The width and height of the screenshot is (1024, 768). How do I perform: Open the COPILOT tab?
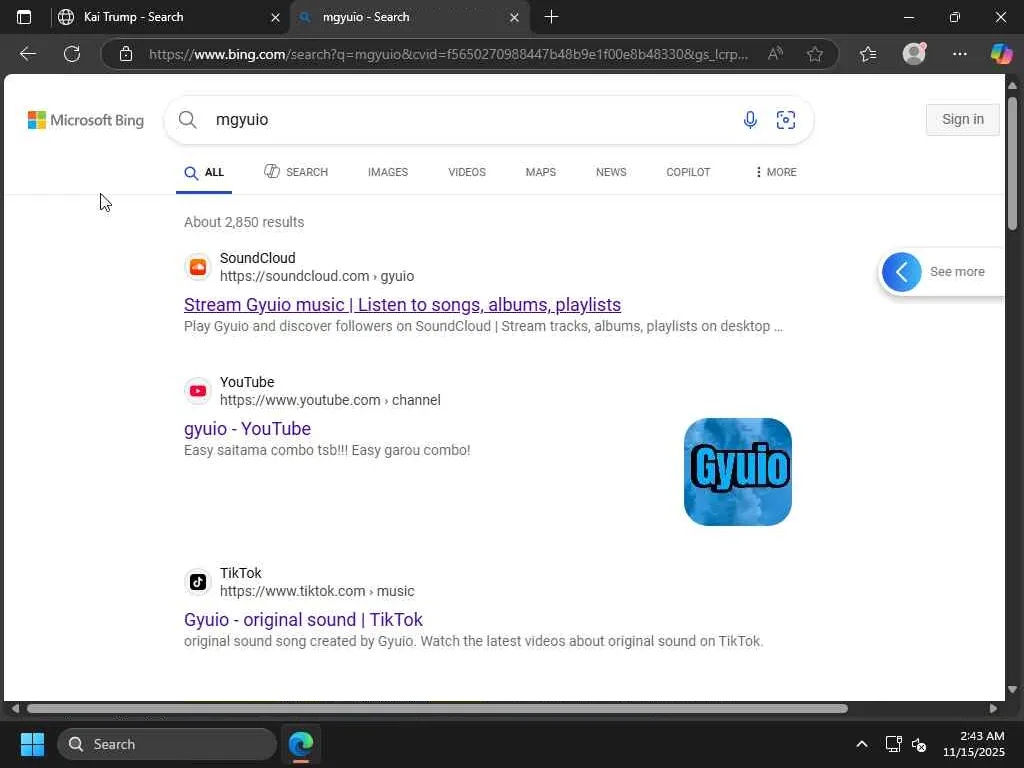tap(688, 172)
